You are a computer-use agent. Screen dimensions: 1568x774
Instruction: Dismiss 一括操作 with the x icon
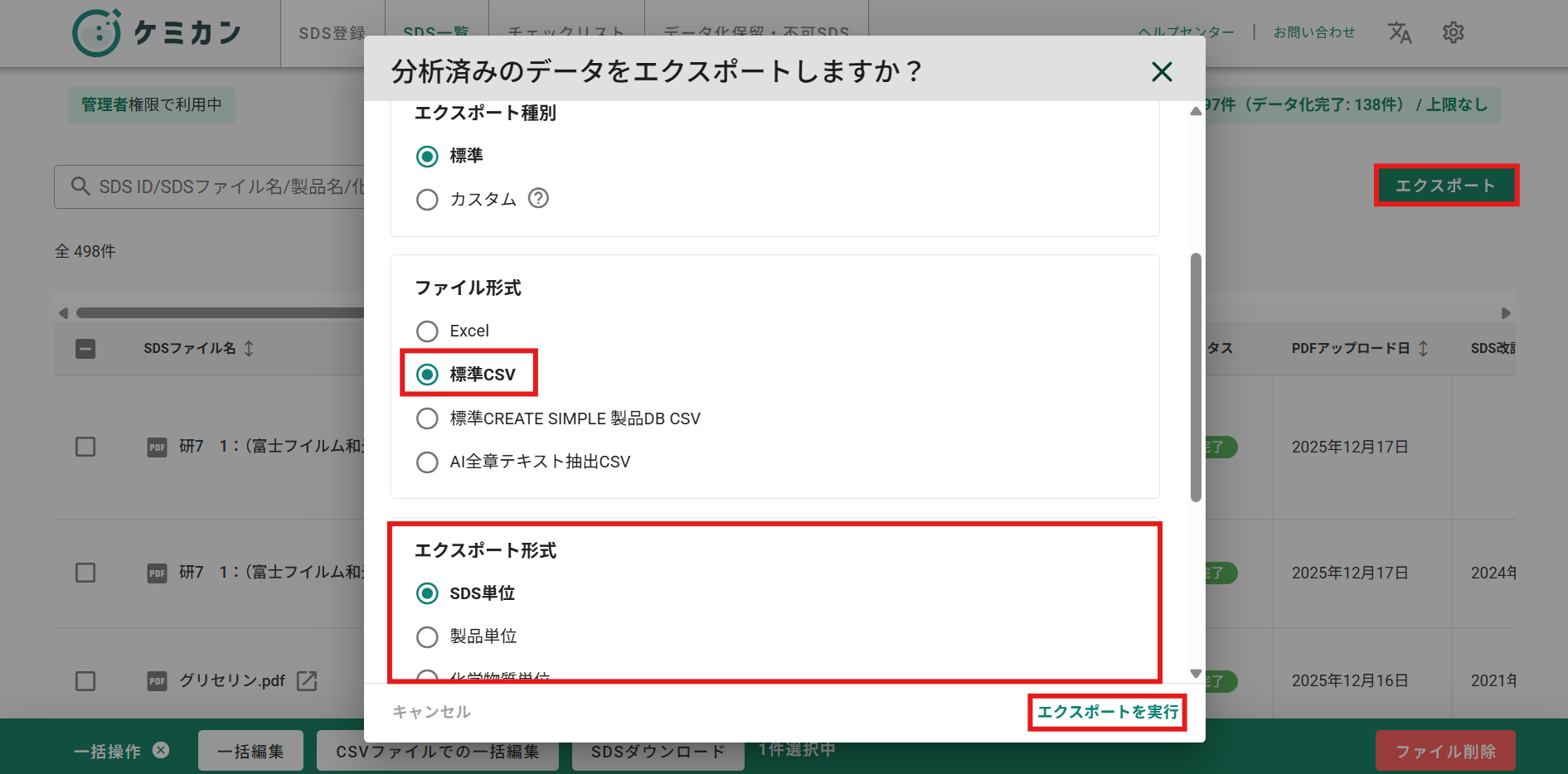coord(161,750)
